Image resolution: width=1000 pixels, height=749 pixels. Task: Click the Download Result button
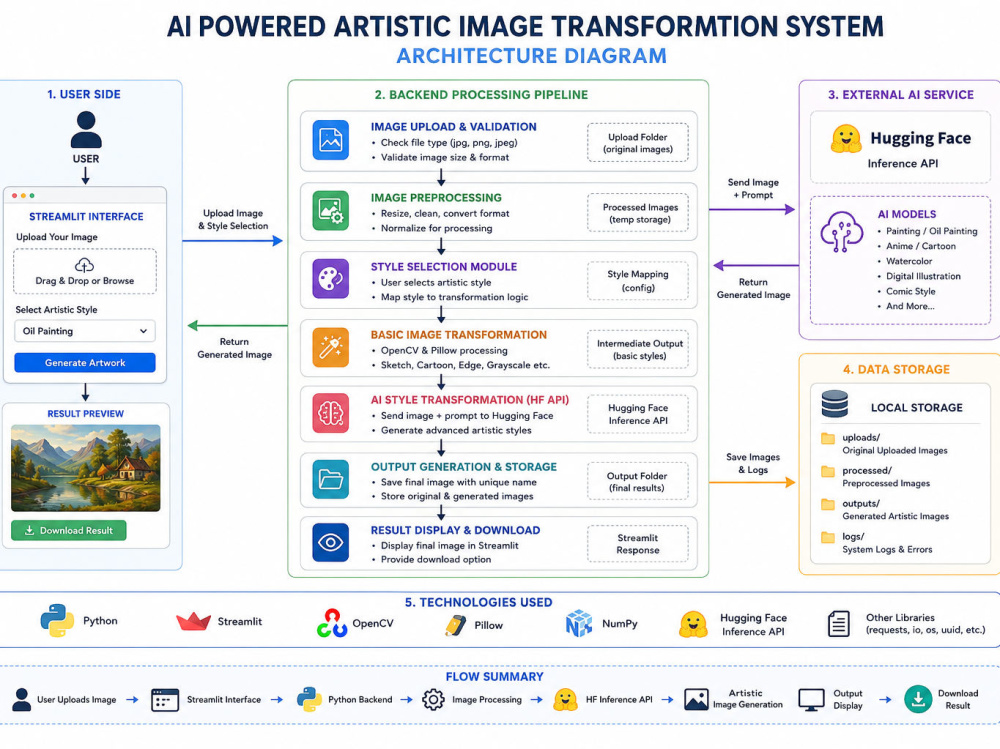pyautogui.click(x=69, y=530)
